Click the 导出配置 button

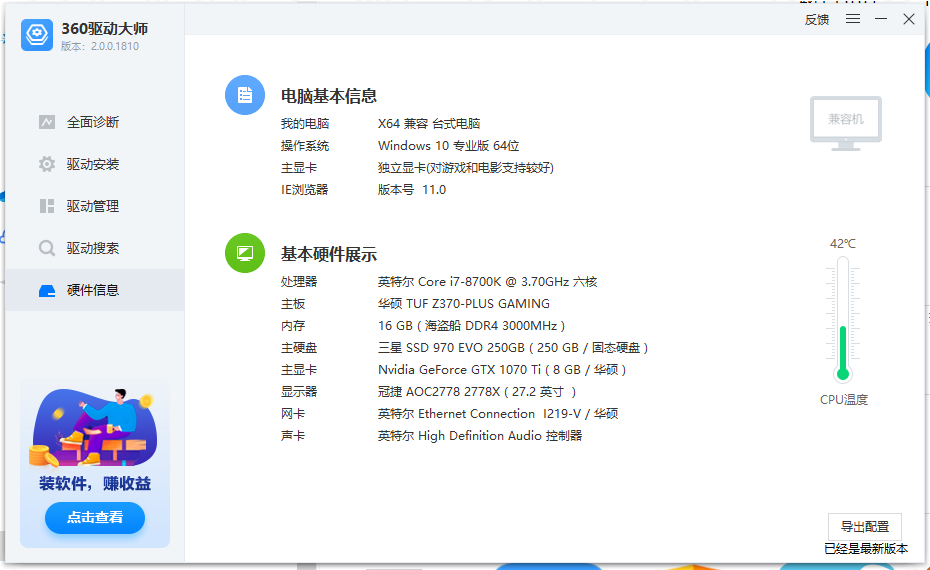[865, 527]
